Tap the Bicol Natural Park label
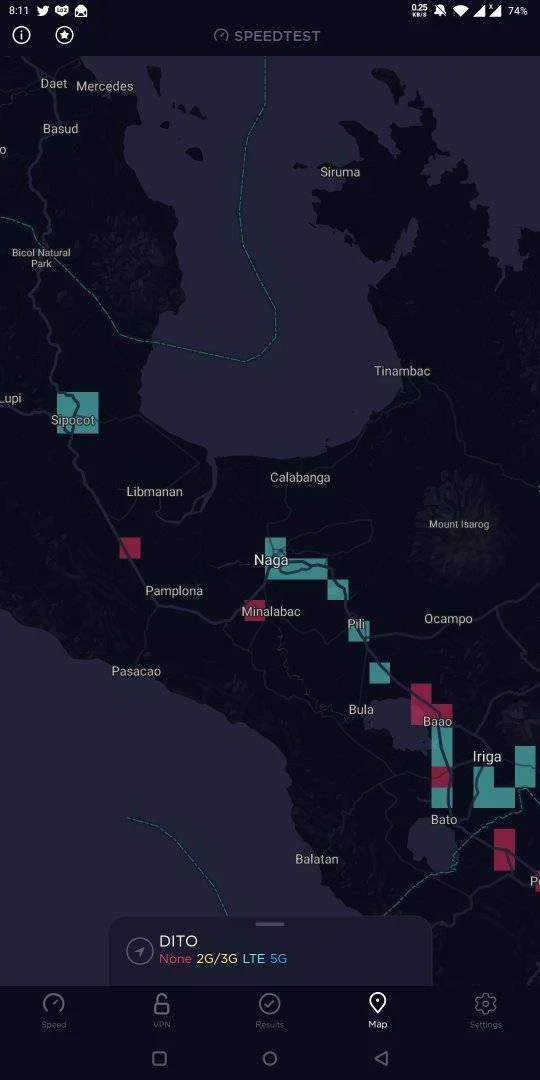This screenshot has height=1080, width=540. 41,258
